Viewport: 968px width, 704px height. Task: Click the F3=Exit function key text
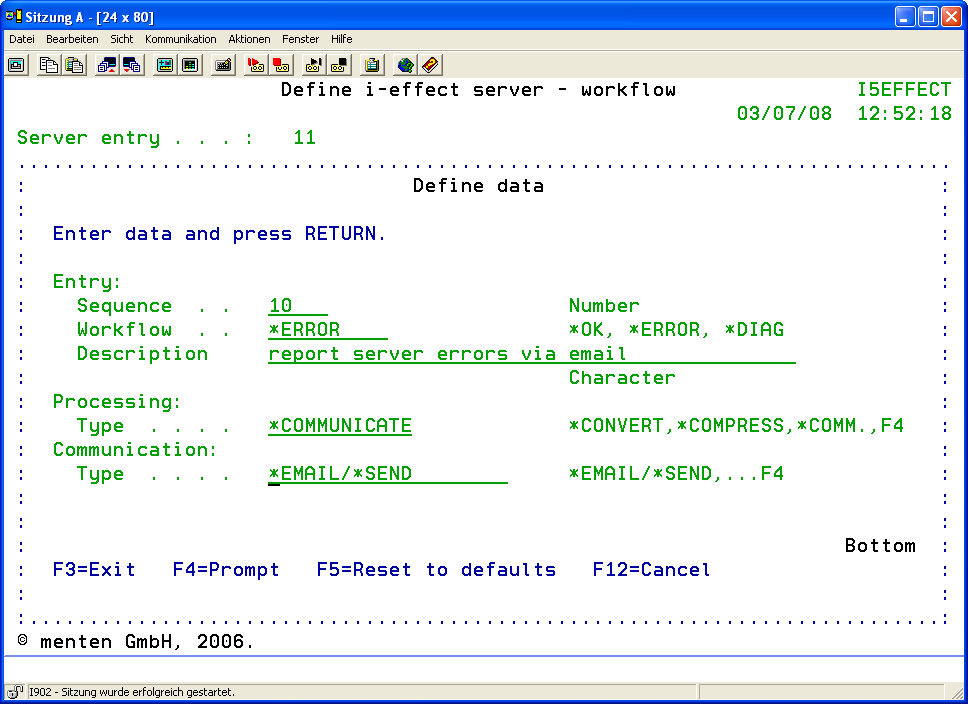pyautogui.click(x=93, y=570)
